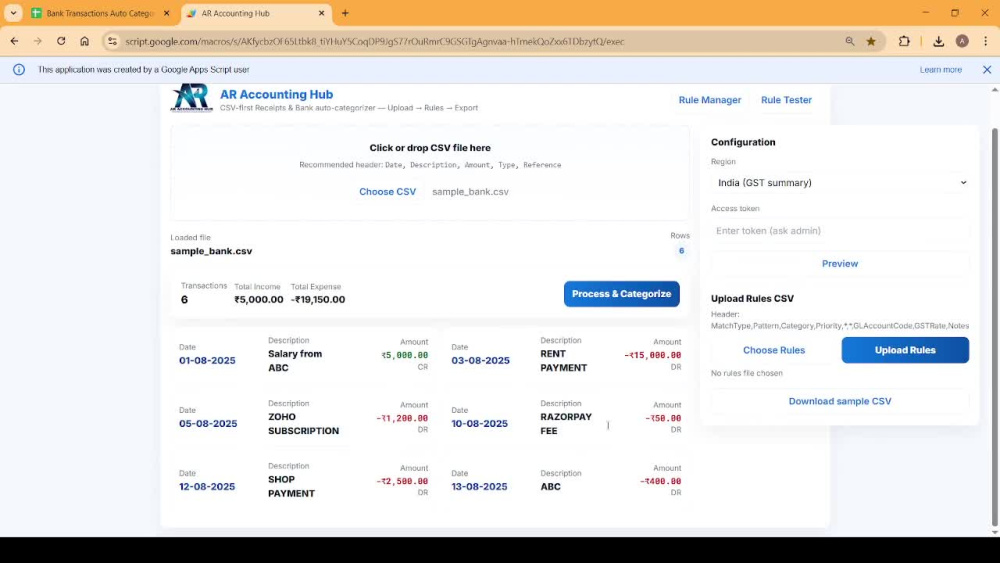Go to the browser home icon
Viewport: 1000px width, 563px height.
[84, 41]
